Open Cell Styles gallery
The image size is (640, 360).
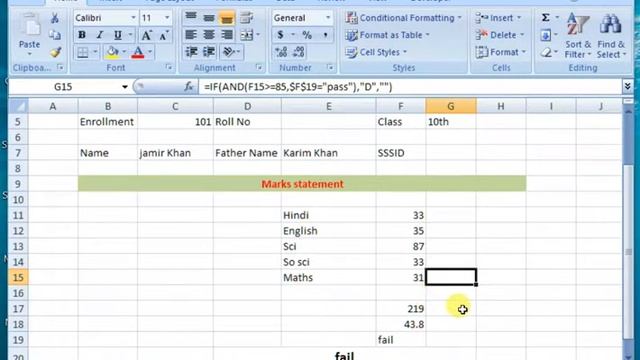tap(376, 52)
